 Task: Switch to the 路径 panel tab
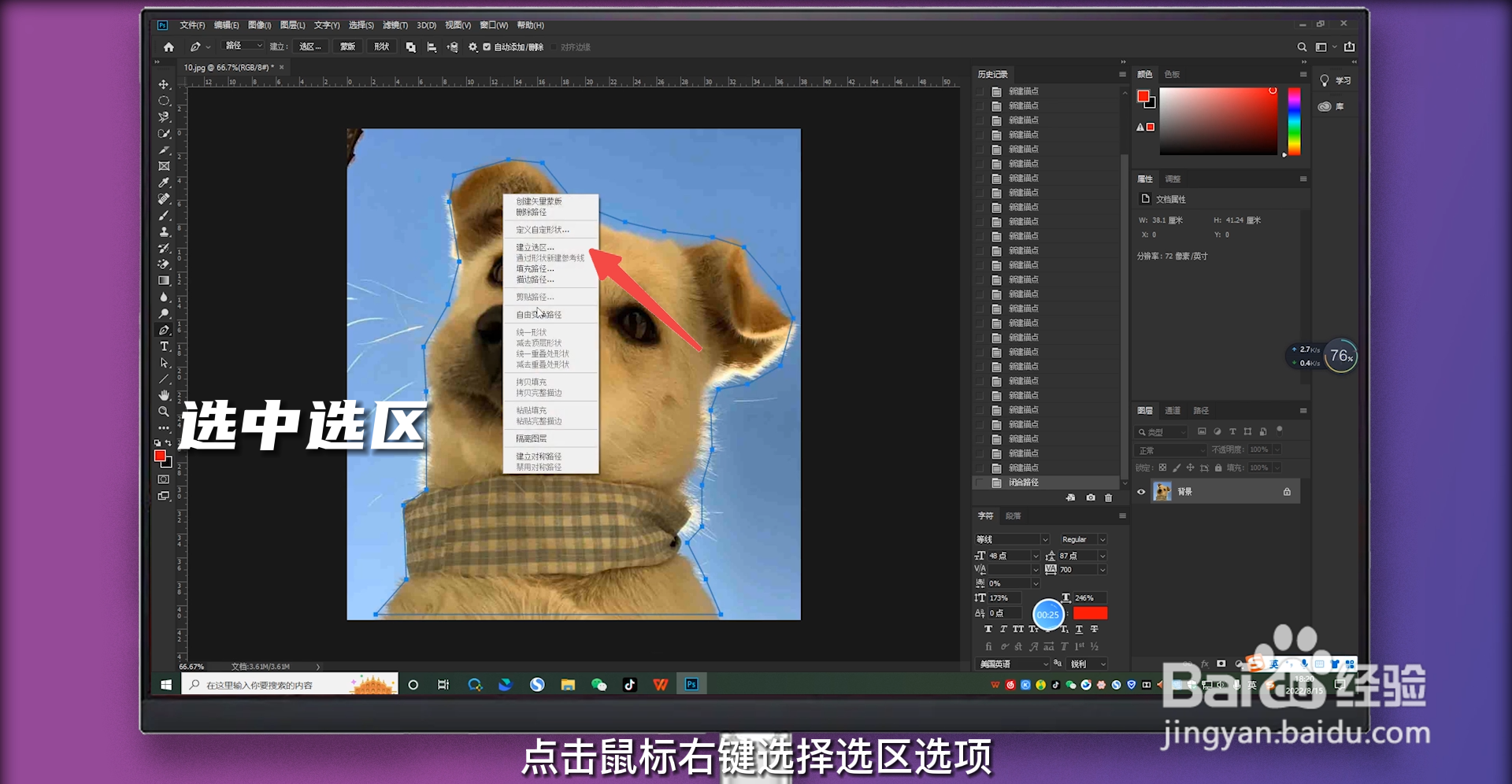tap(1201, 410)
